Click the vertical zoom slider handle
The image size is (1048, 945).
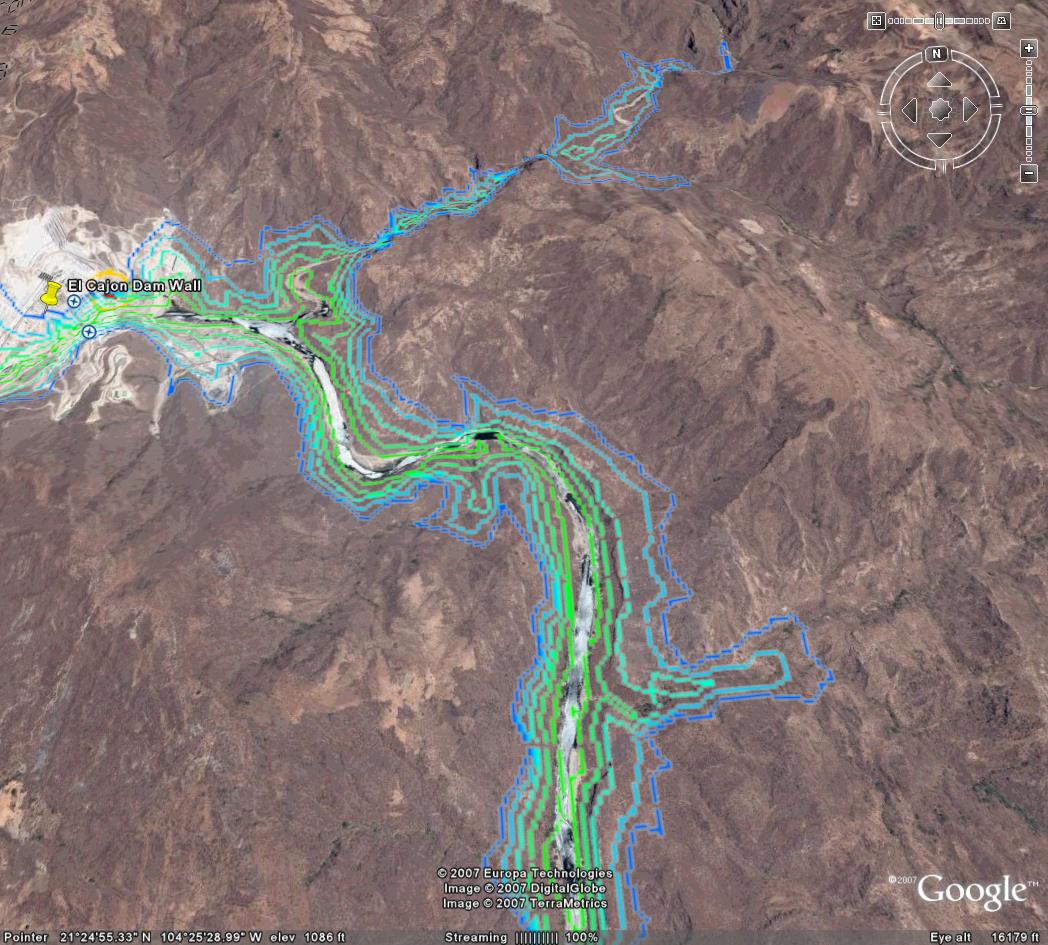pos(1029,110)
